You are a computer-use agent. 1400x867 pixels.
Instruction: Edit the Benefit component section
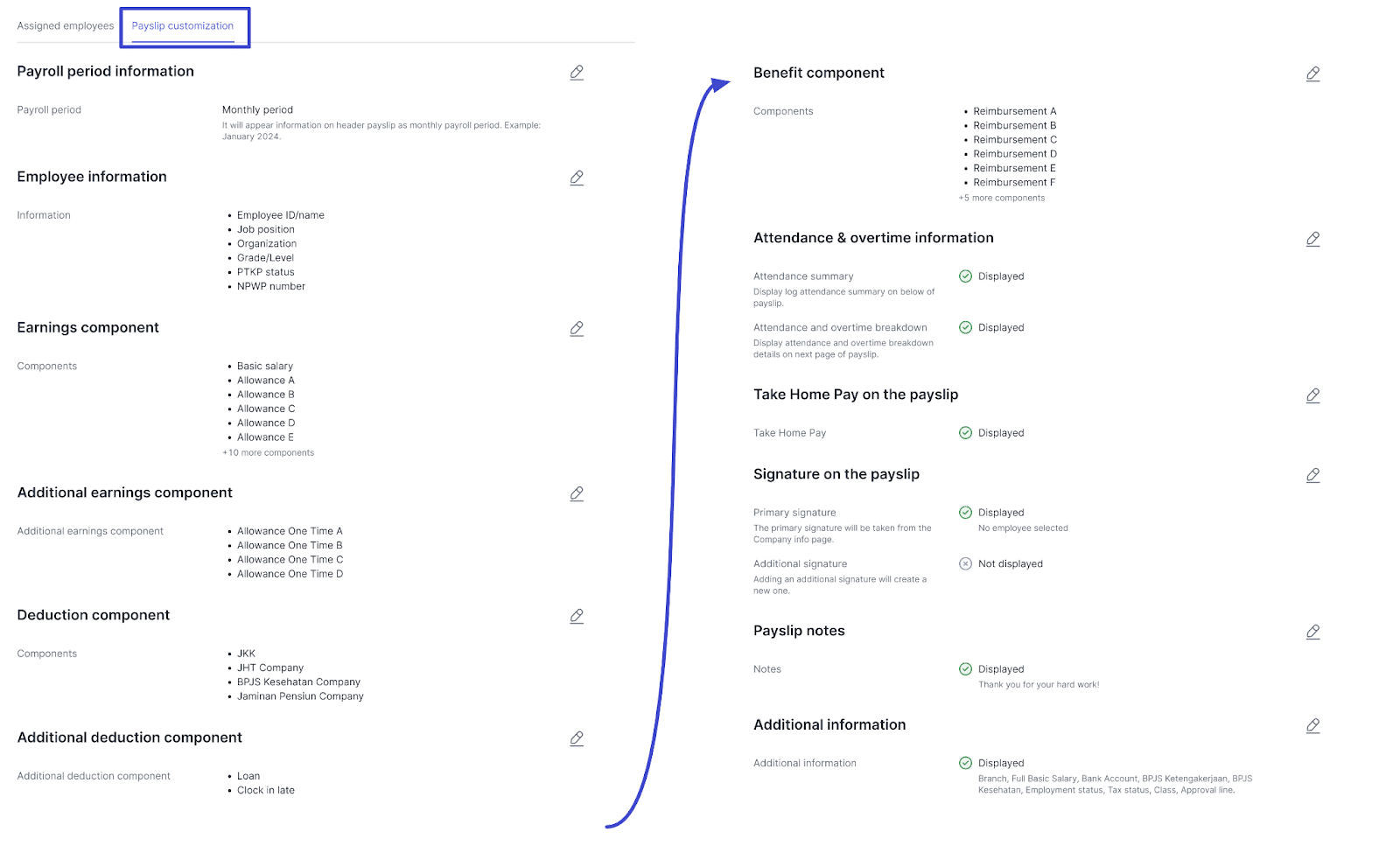[1312, 74]
